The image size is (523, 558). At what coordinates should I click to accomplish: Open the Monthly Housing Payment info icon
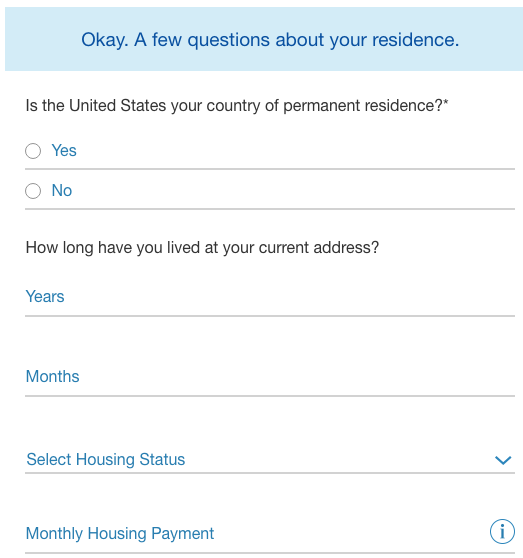pos(502,531)
